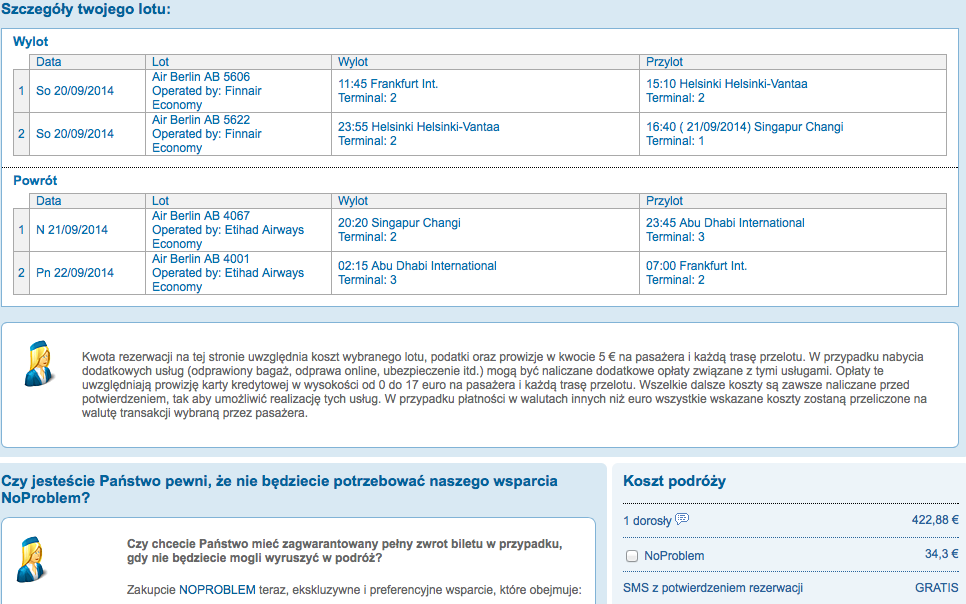The width and height of the screenshot is (966, 604).
Task: Click the Powrót section heading
Action: pos(35,181)
